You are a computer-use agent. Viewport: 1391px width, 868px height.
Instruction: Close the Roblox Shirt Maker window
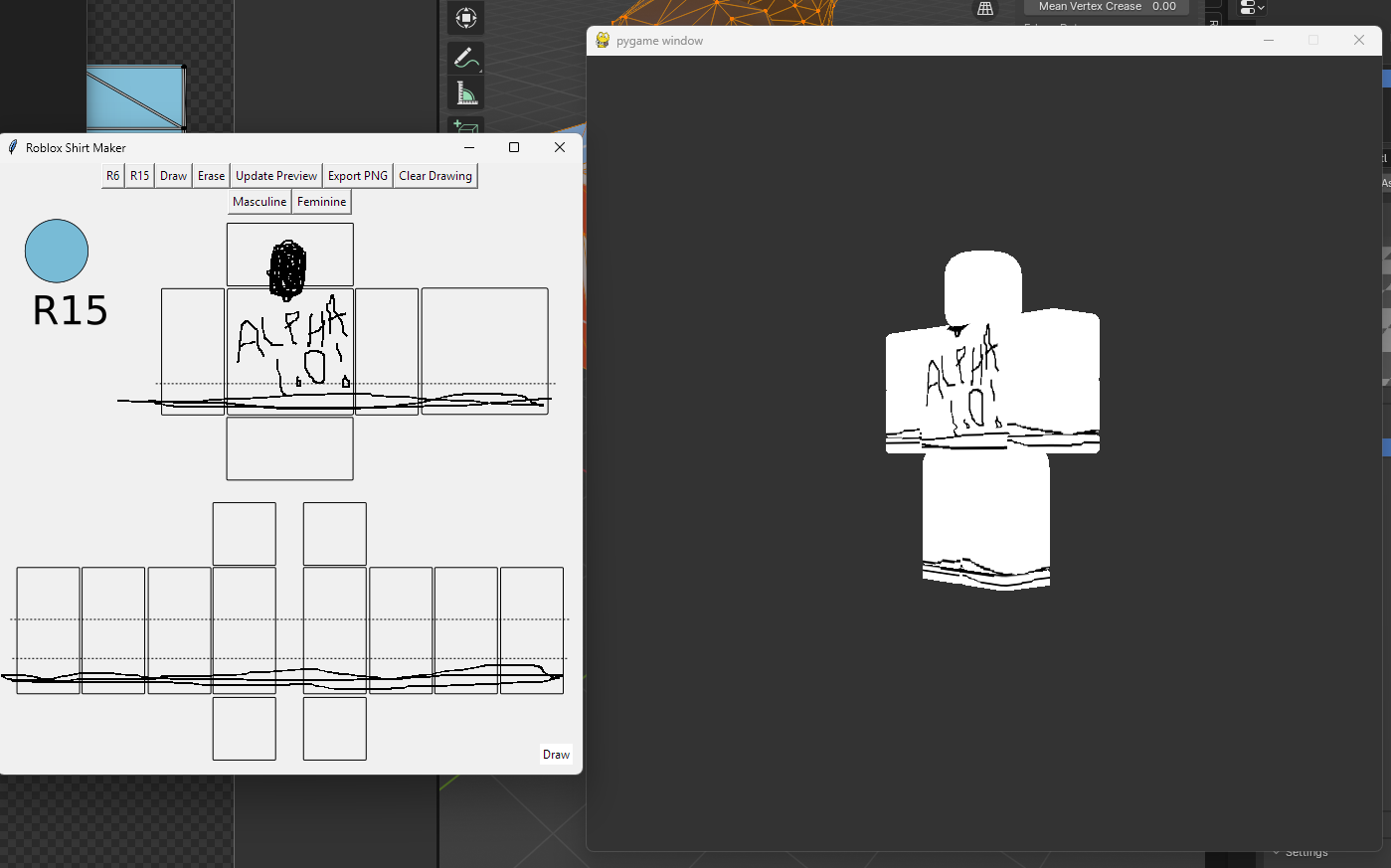[x=560, y=147]
